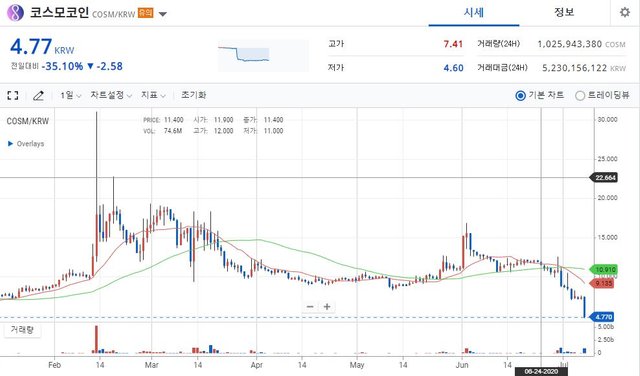Click the 24H volume 1,025,943,380 value
This screenshot has width=640, height=376.
point(570,44)
